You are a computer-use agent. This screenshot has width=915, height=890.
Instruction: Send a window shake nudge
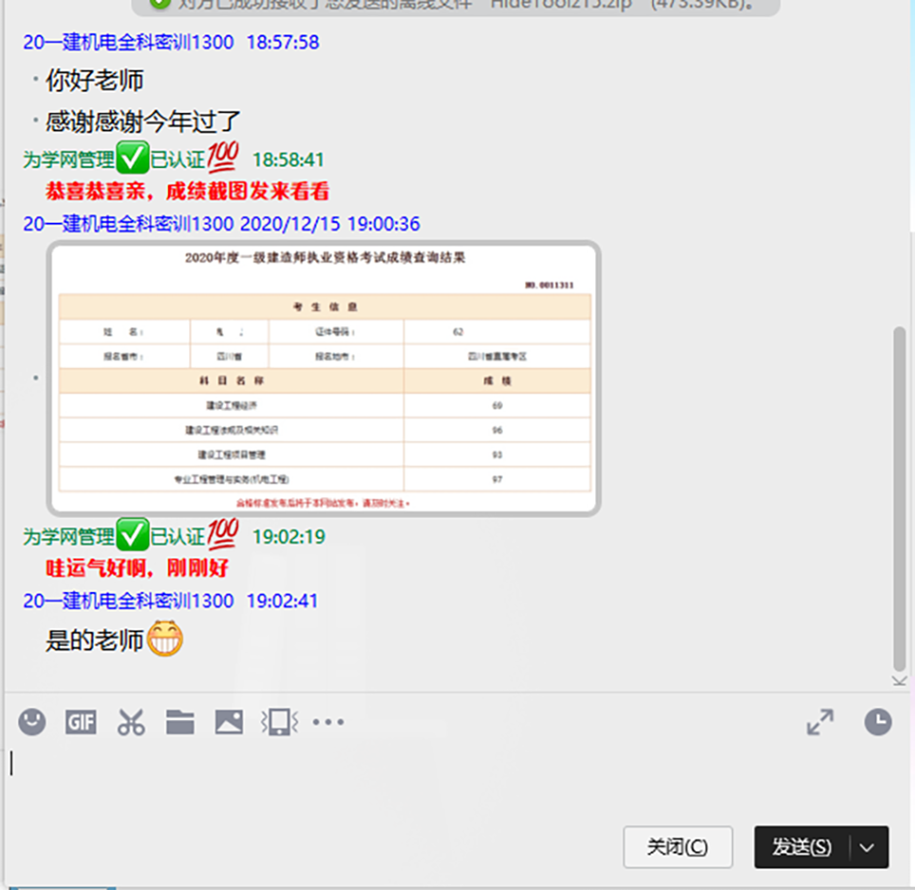tap(279, 722)
